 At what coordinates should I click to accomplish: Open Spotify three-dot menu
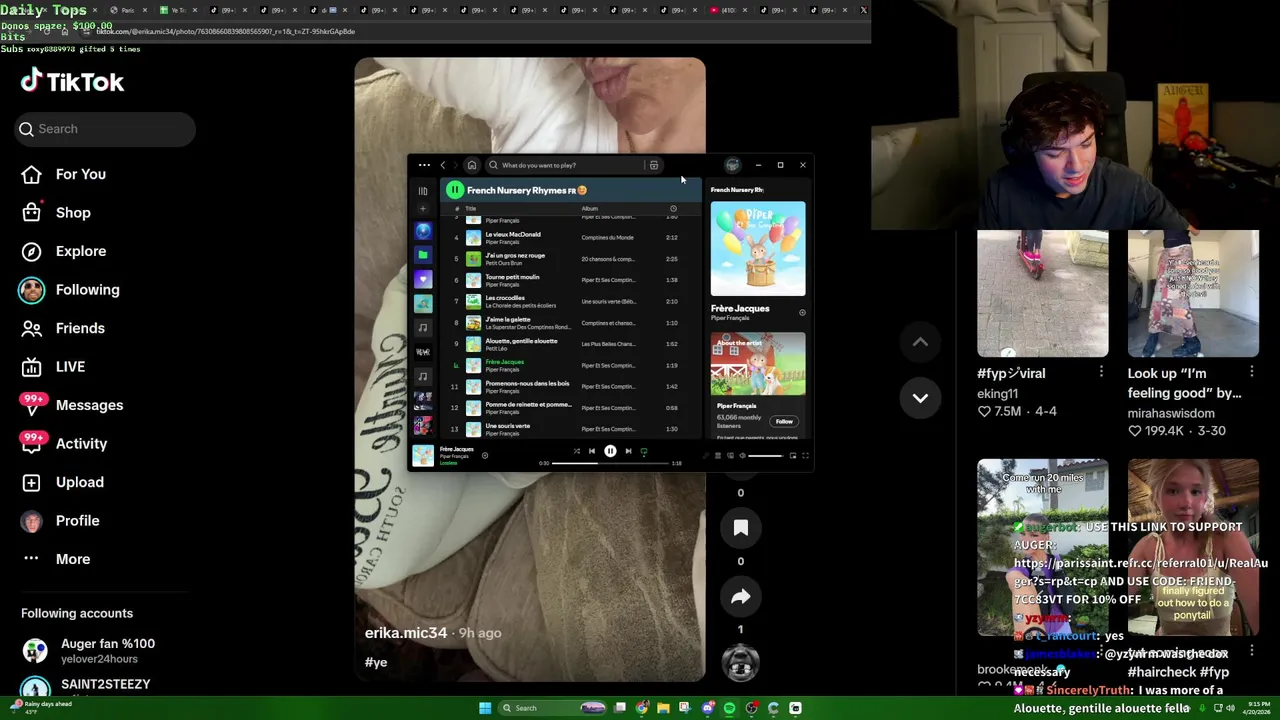click(424, 165)
